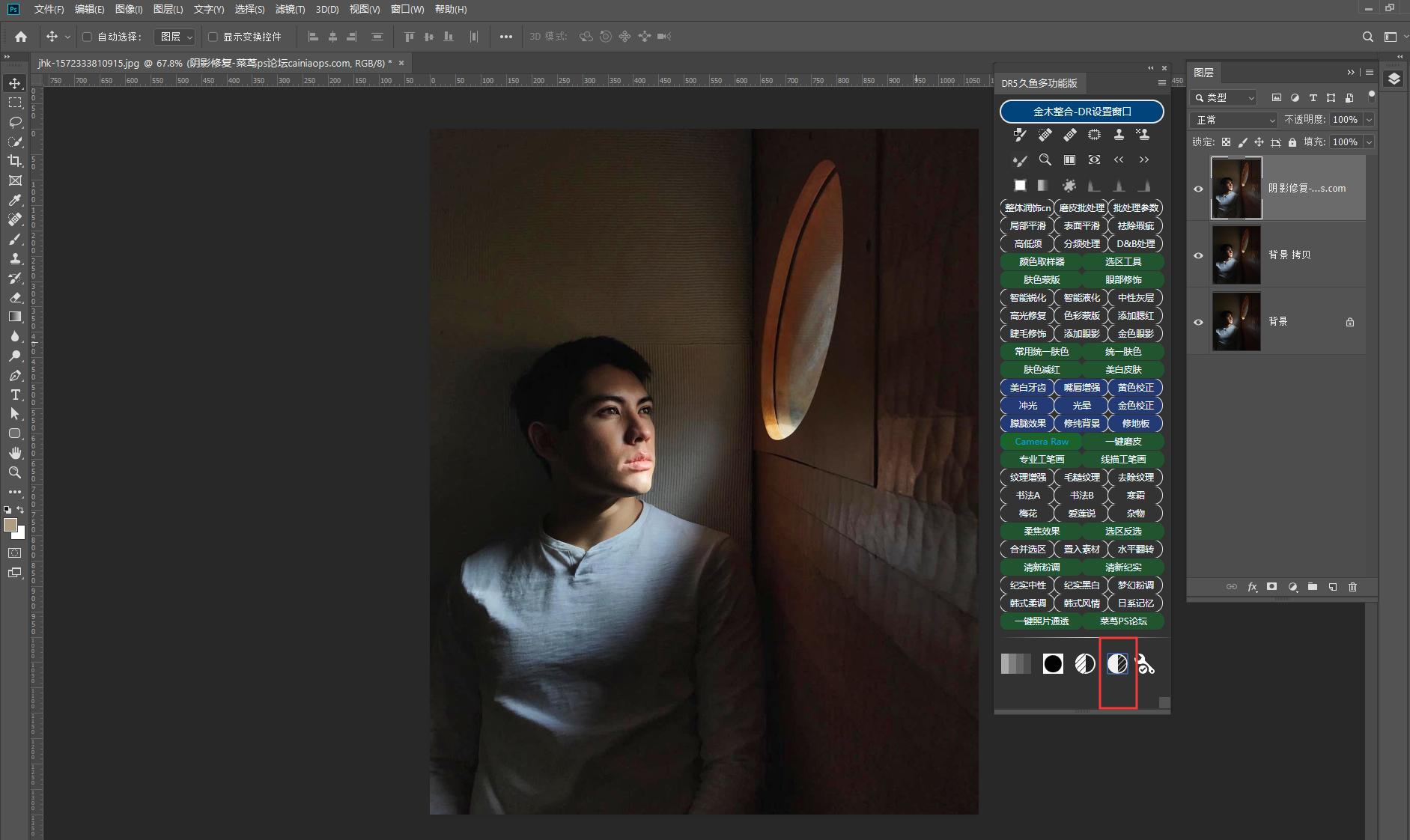
Task: Click the 金木整合-DR设置窗口 button
Action: [1081, 112]
